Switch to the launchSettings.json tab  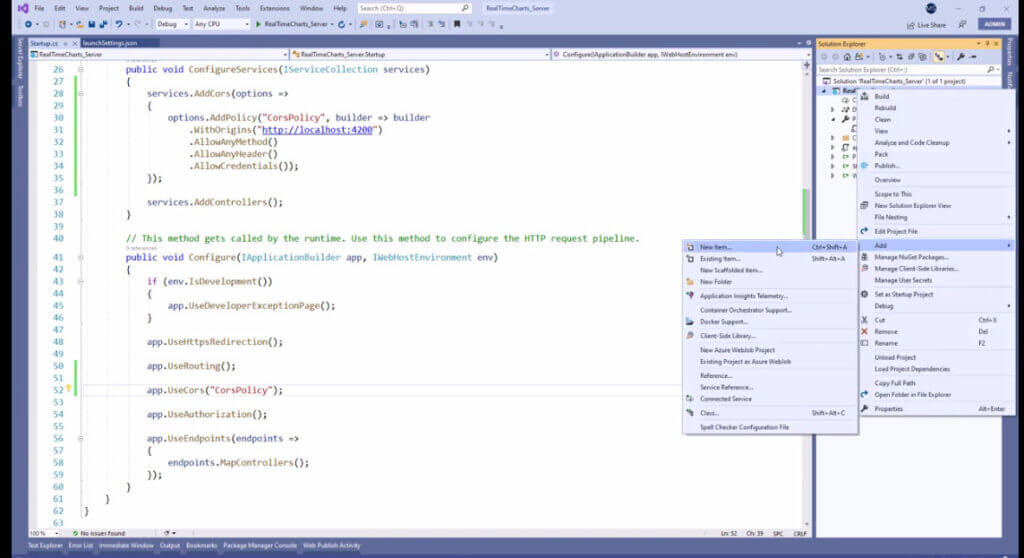click(x=110, y=43)
